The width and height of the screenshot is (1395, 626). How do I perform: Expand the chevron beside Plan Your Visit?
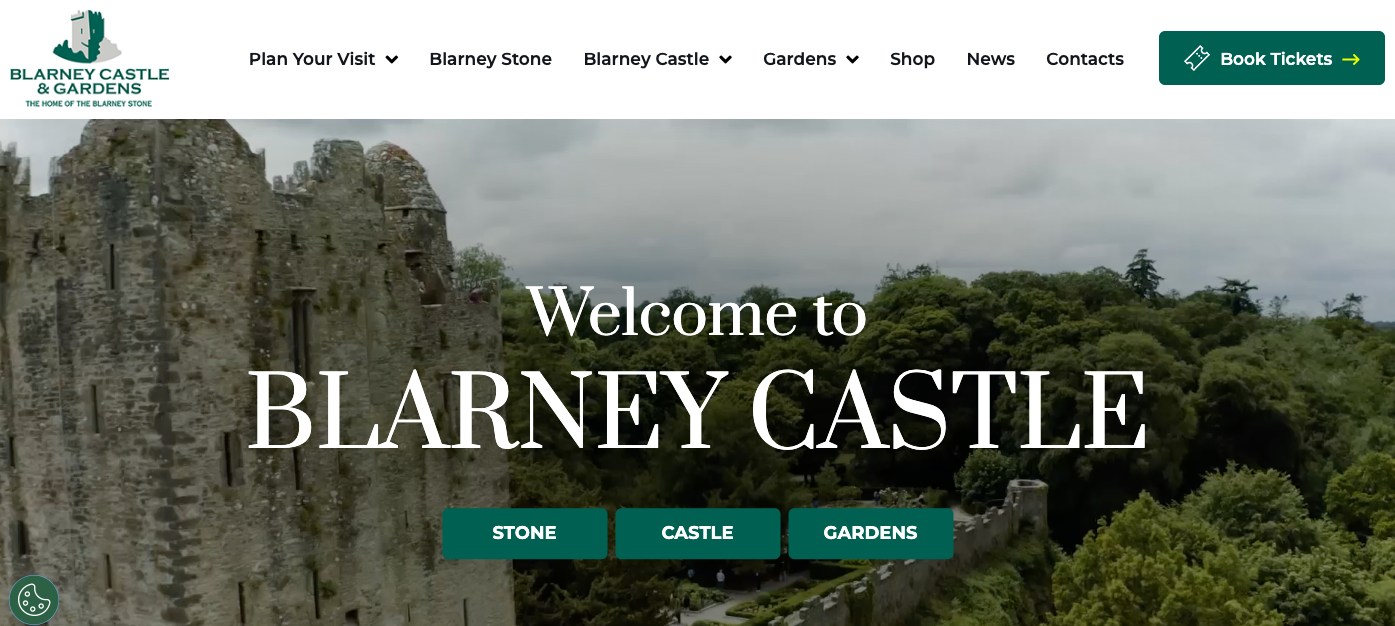point(392,60)
